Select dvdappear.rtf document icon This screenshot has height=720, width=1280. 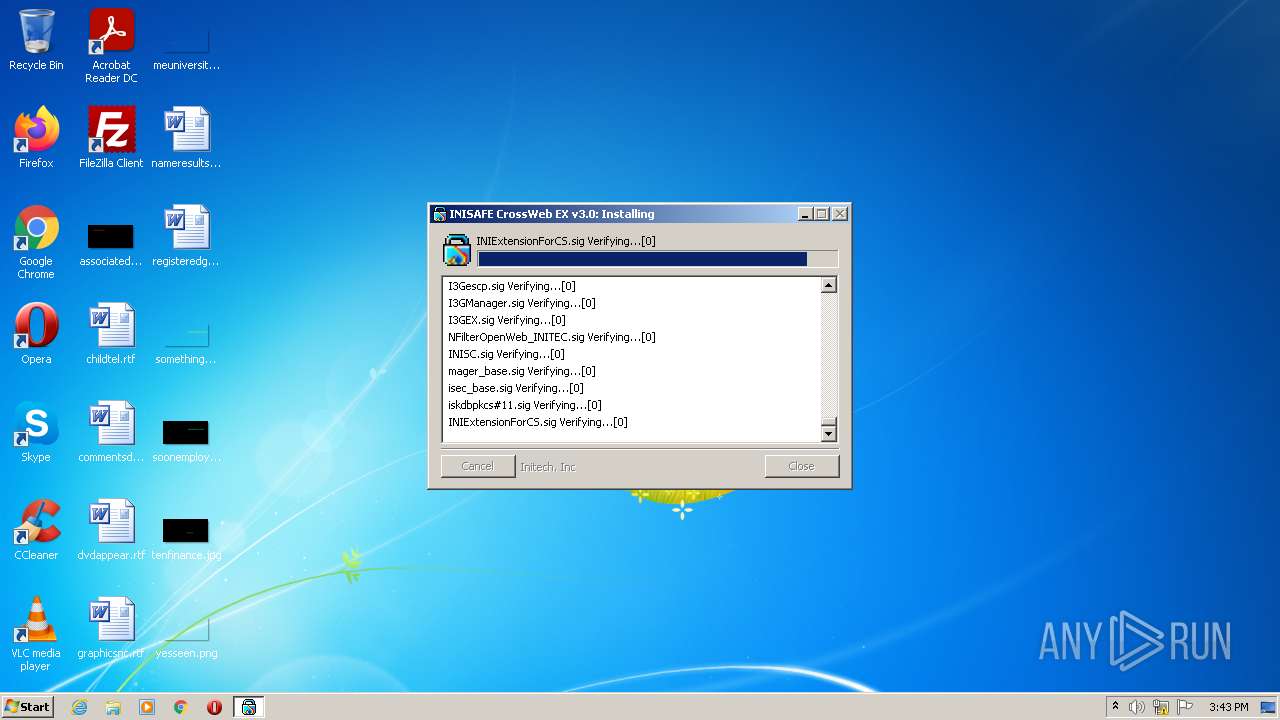pos(111,530)
